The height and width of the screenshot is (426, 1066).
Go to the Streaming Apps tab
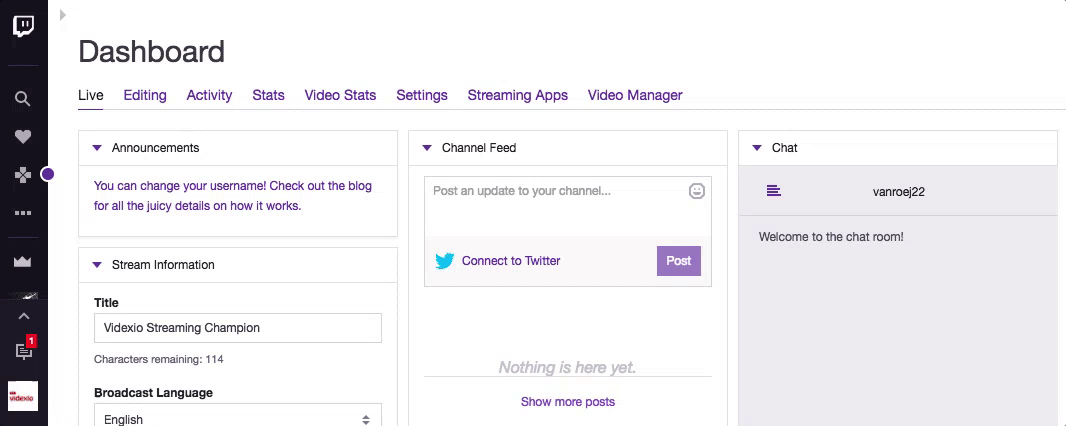click(517, 95)
